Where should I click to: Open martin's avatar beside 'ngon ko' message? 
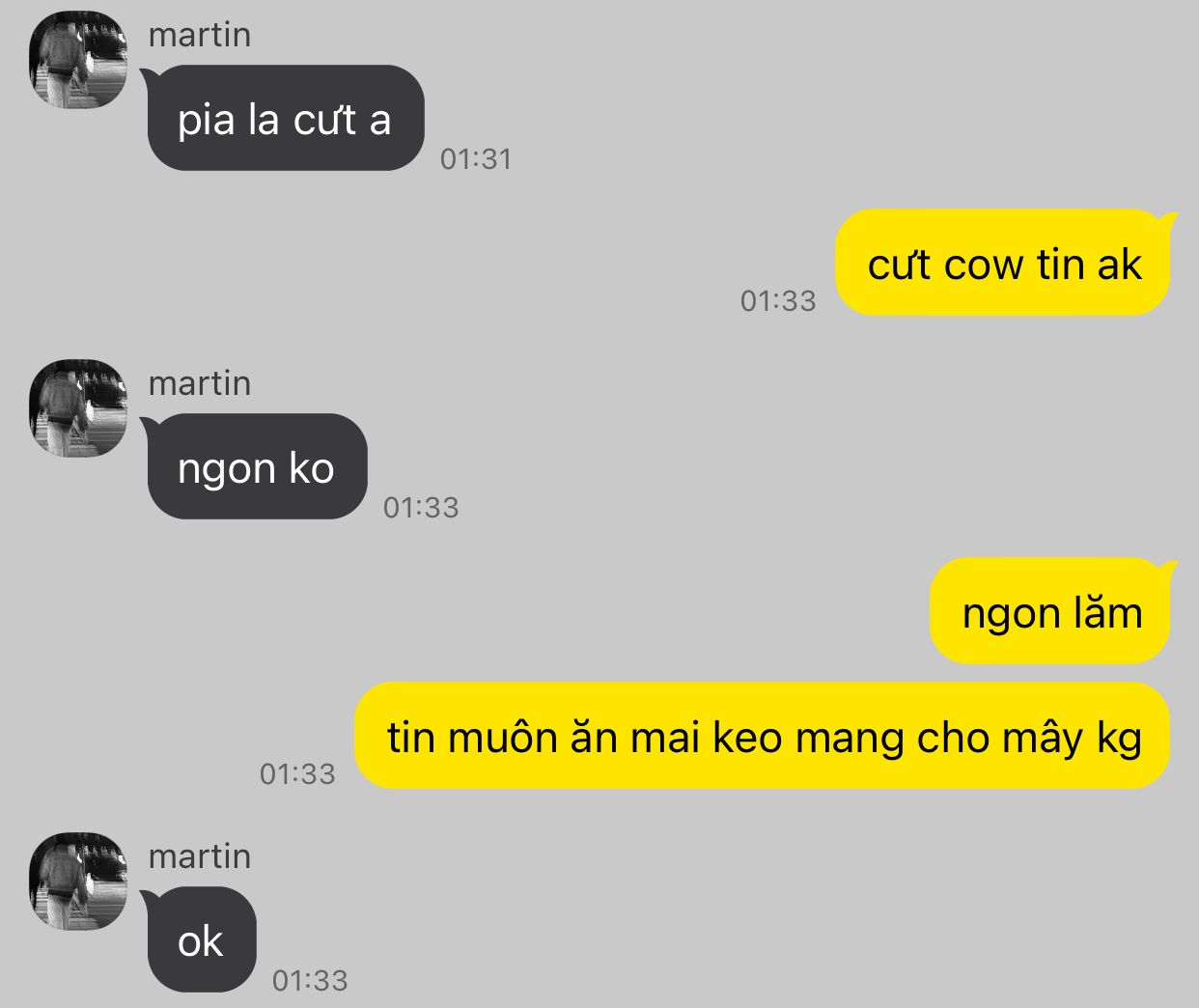(x=78, y=408)
